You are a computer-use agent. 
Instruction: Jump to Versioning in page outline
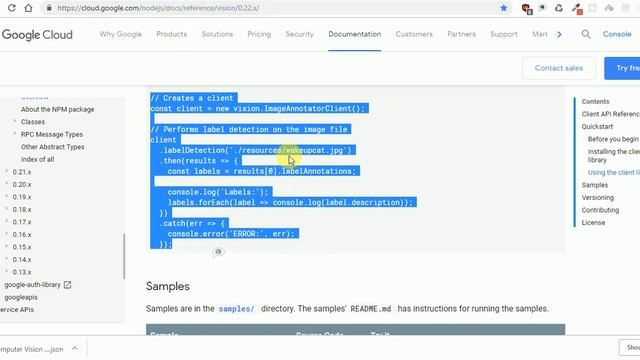coord(598,198)
